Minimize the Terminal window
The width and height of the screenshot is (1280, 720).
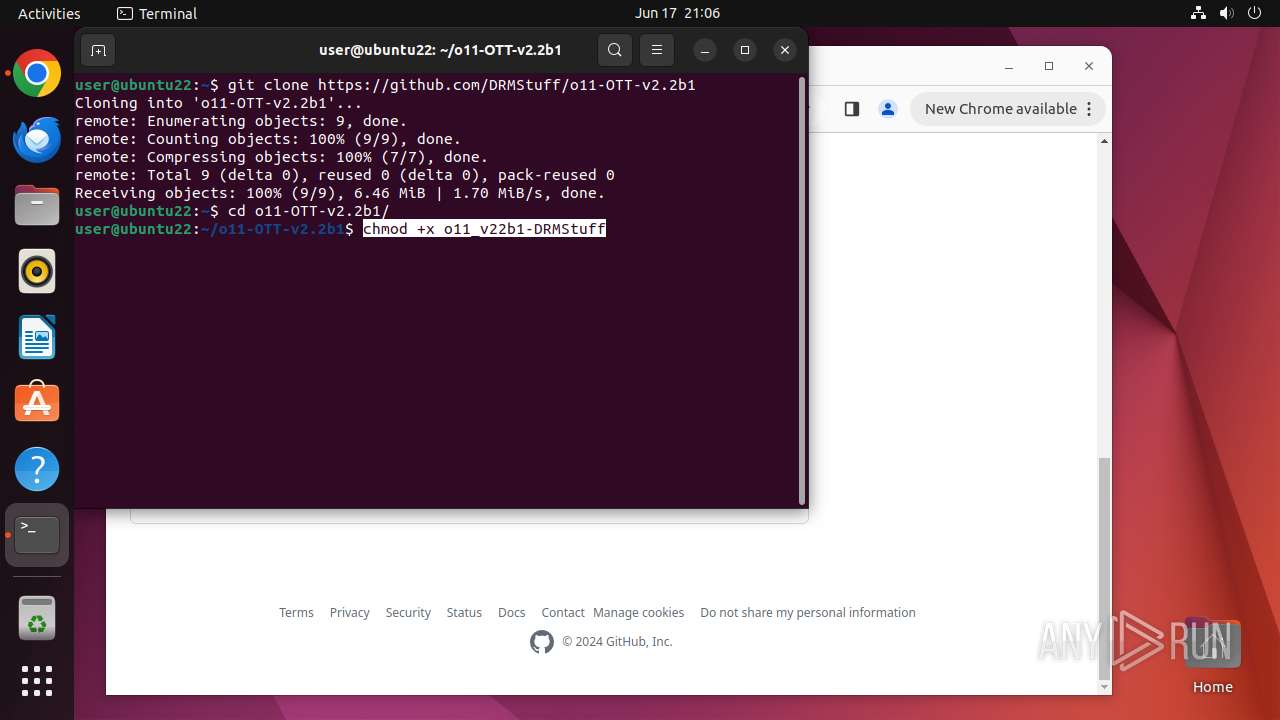pyautogui.click(x=705, y=50)
